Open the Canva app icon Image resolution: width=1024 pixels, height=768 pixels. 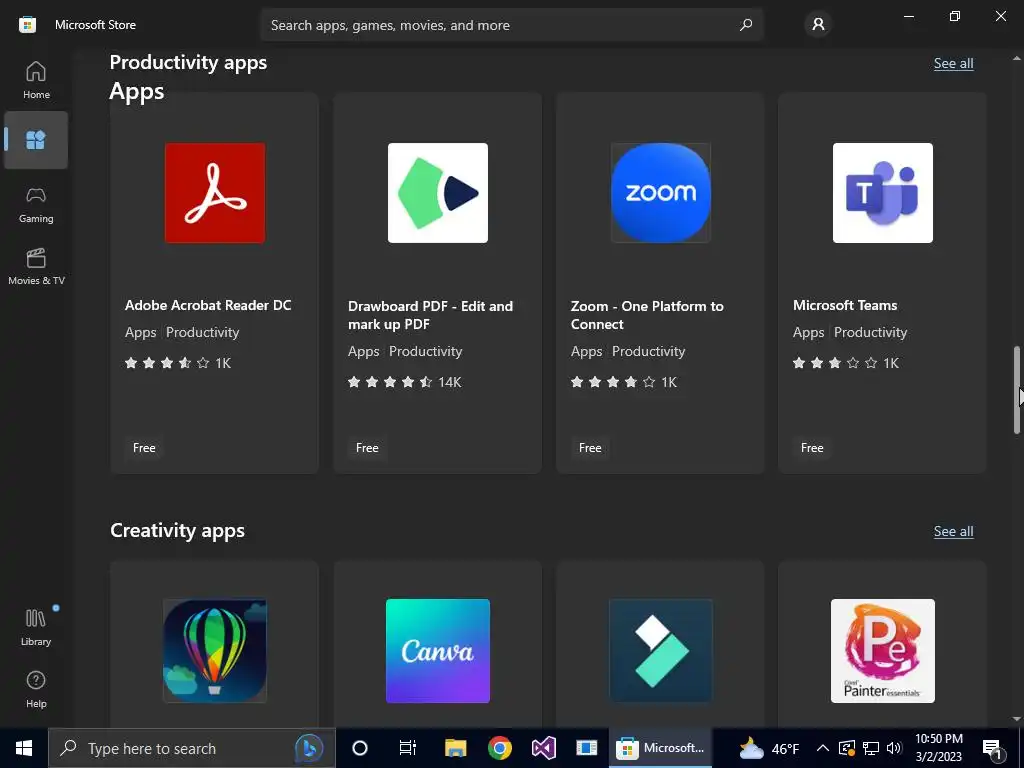(x=438, y=650)
